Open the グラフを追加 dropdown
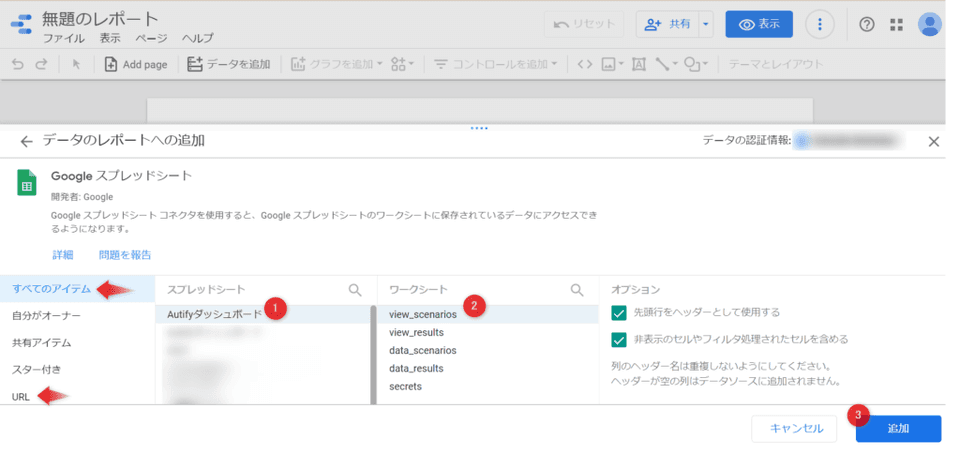The width and height of the screenshot is (960, 457). [337, 64]
